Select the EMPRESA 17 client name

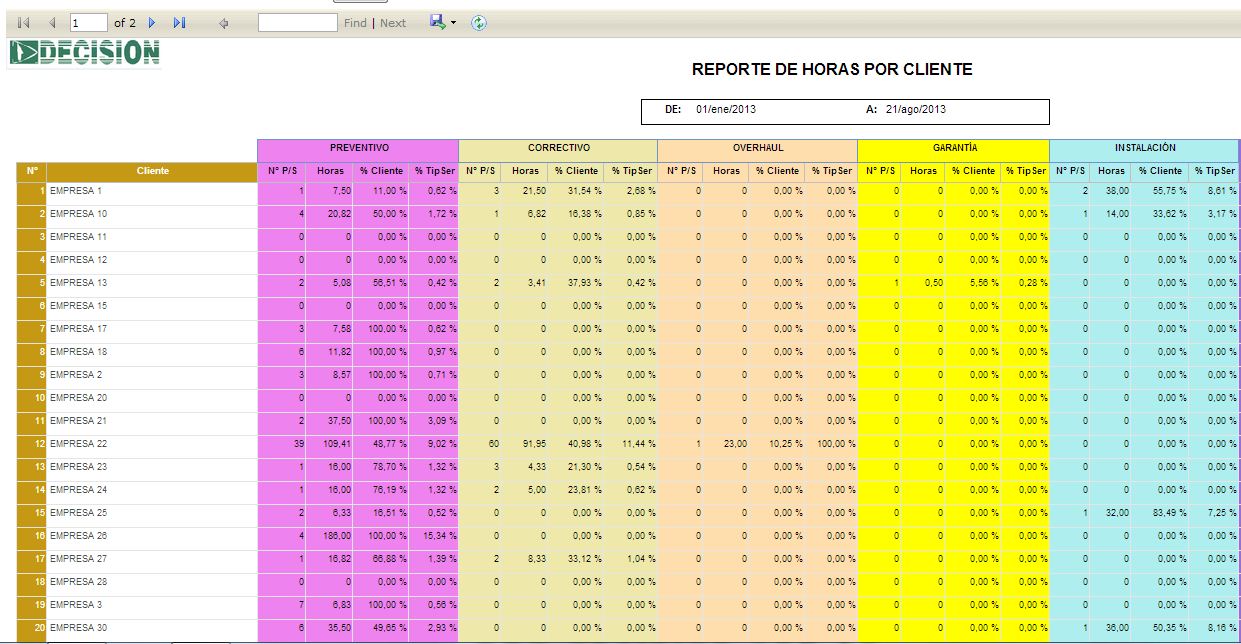coord(78,329)
